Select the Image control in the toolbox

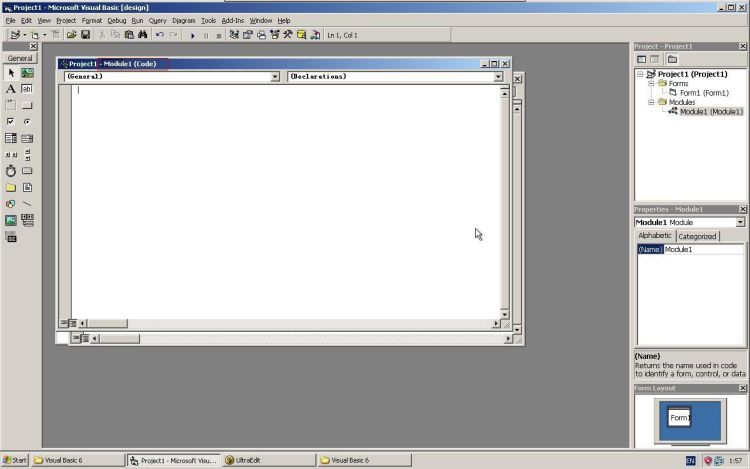pyautogui.click(x=11, y=220)
